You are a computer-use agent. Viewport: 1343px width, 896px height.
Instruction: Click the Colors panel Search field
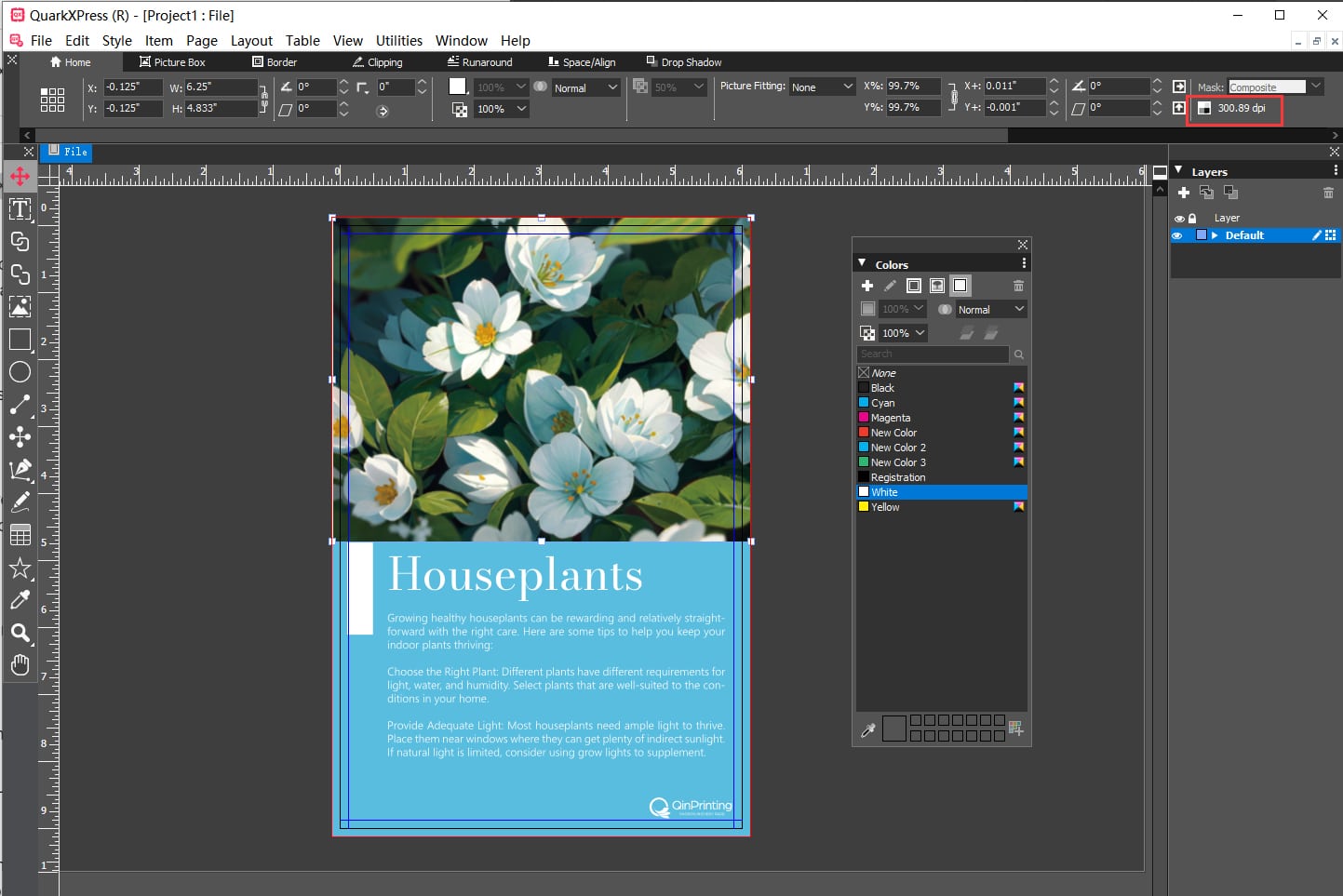pyautogui.click(x=933, y=354)
